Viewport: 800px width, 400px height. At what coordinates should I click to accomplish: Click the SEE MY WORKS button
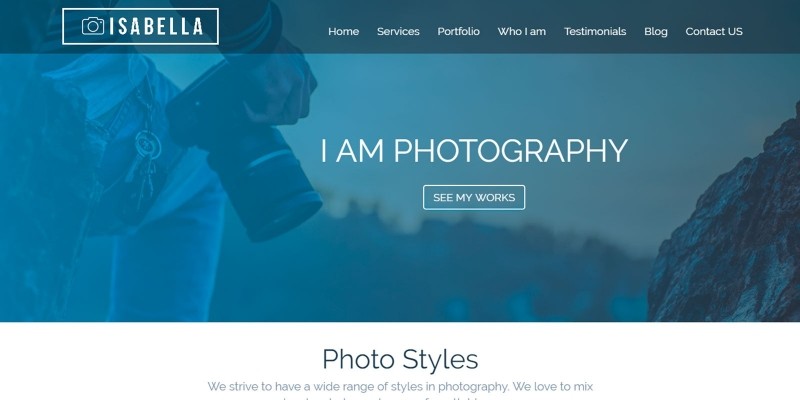(474, 197)
